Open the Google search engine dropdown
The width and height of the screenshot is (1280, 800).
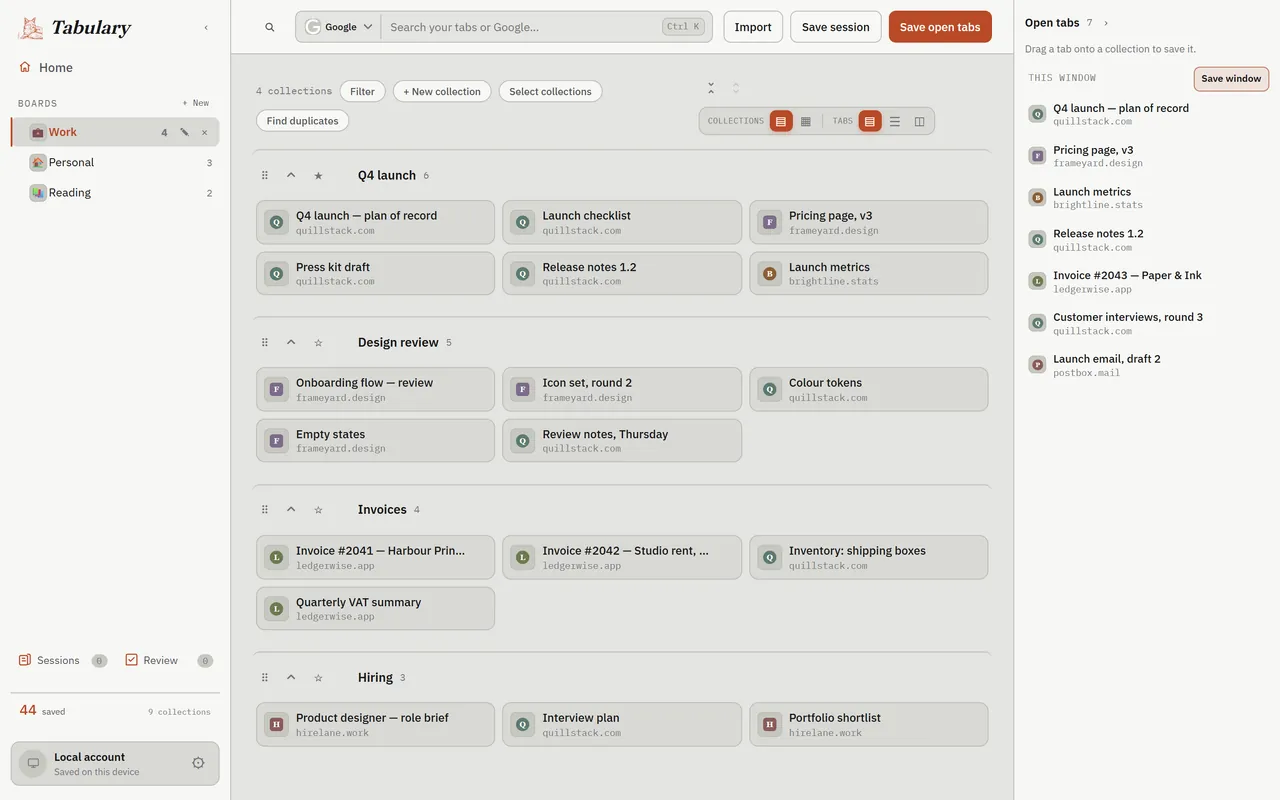[x=339, y=27]
